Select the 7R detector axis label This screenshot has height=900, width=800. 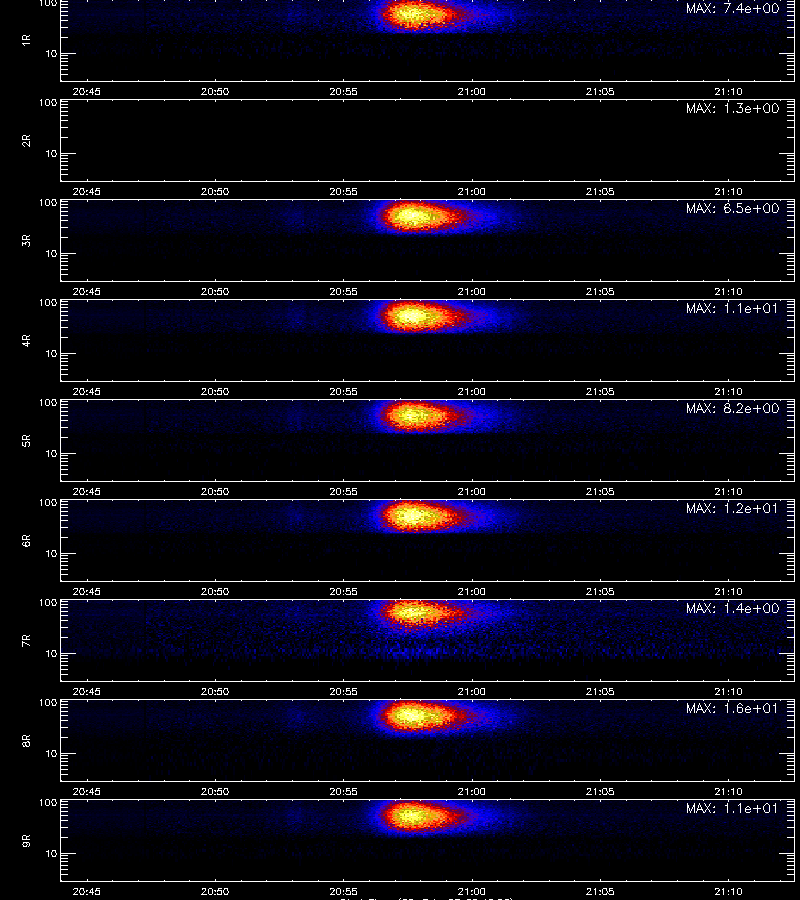click(x=26, y=641)
